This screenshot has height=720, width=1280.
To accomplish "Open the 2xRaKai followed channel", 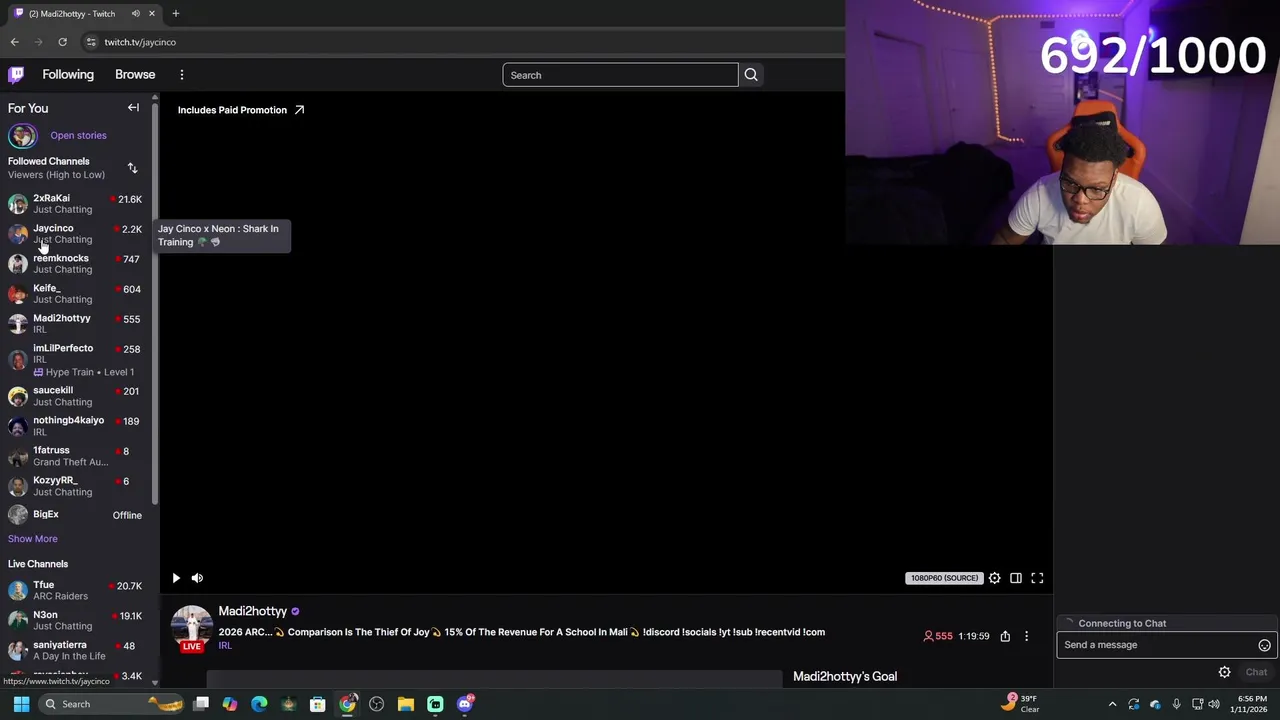I will coord(78,204).
